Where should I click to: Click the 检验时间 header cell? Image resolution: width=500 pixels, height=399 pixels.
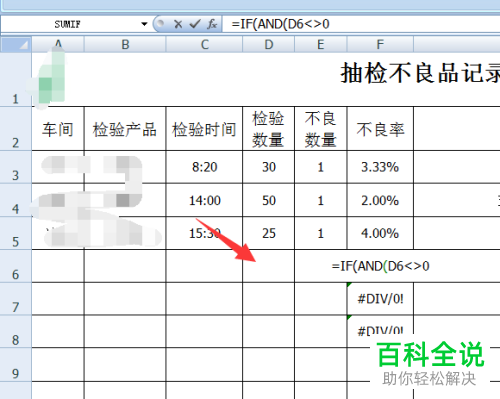[204, 129]
